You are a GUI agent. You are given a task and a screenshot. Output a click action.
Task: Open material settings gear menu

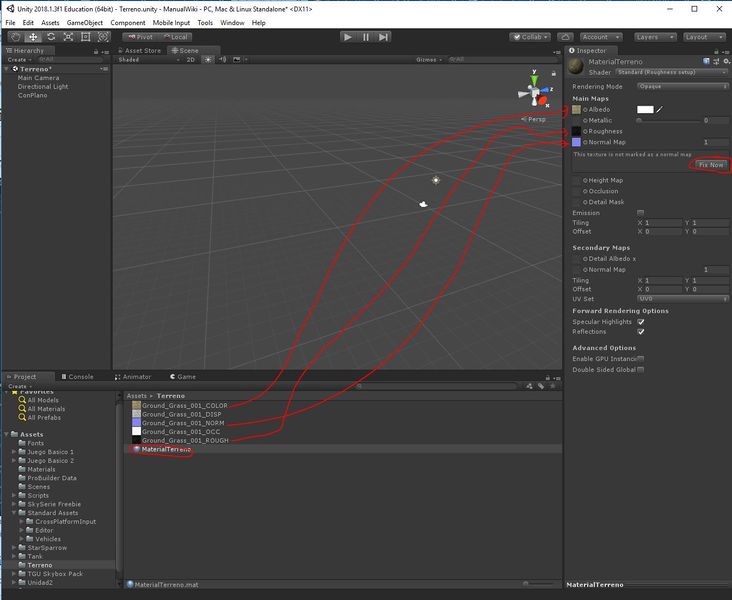[726, 61]
